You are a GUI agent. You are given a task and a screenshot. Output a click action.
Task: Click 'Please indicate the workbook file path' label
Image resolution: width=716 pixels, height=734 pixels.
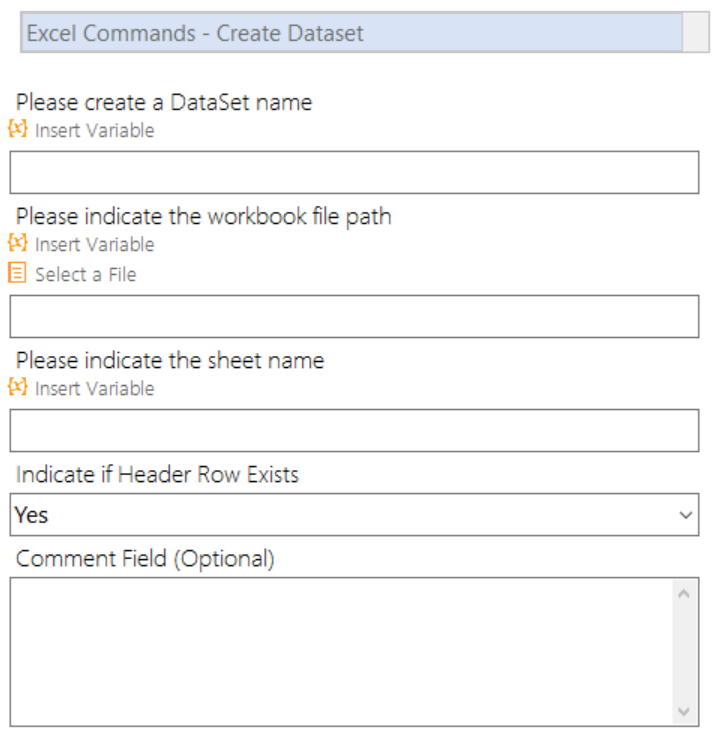[204, 217]
